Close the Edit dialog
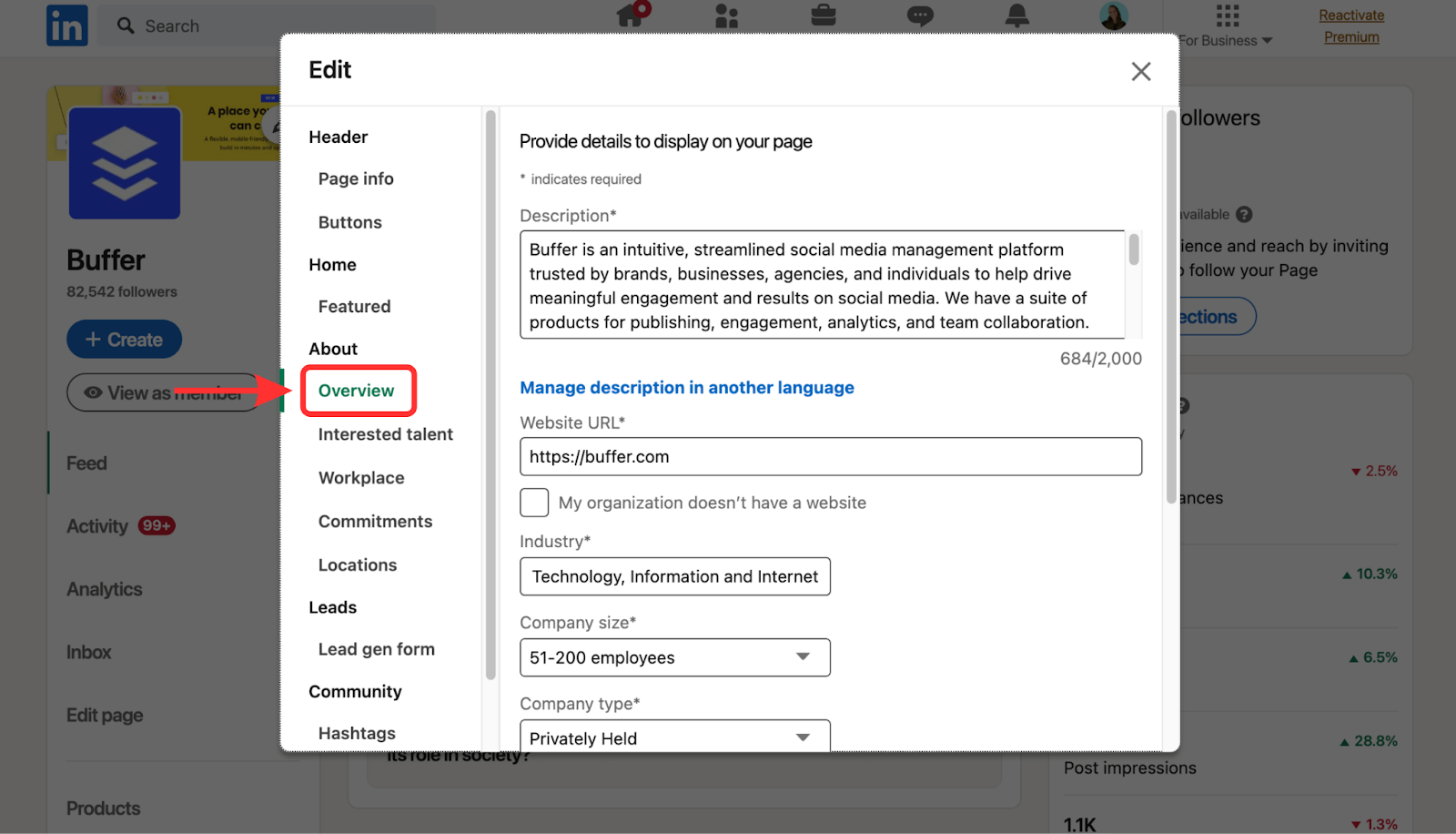 point(1141,71)
